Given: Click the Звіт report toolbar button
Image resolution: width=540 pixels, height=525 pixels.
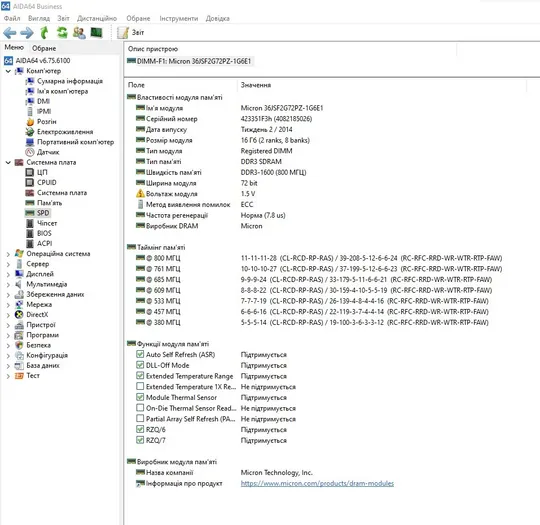Looking at the screenshot, I should (x=131, y=32).
